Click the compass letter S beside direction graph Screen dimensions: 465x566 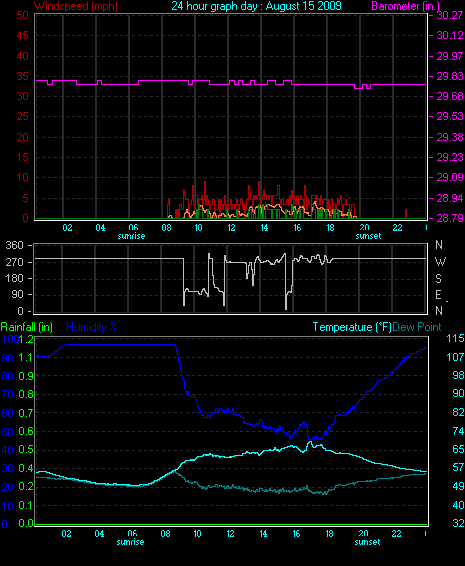(438, 278)
